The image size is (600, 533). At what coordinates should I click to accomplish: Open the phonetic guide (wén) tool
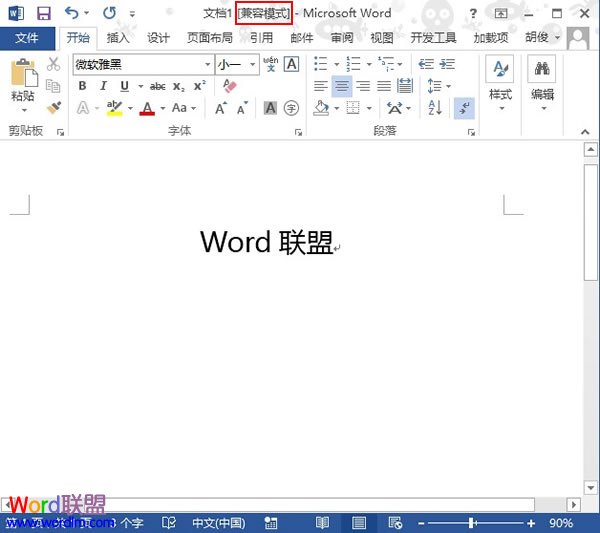[271, 64]
